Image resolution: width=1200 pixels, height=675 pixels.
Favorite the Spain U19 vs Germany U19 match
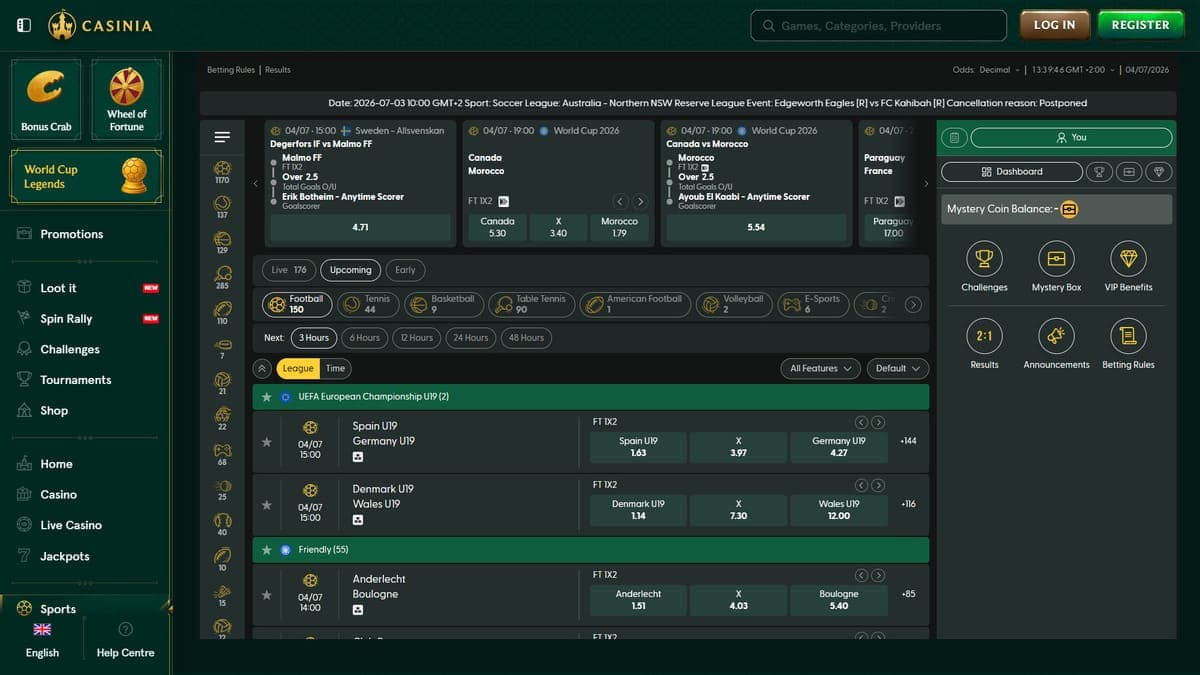pyautogui.click(x=266, y=442)
